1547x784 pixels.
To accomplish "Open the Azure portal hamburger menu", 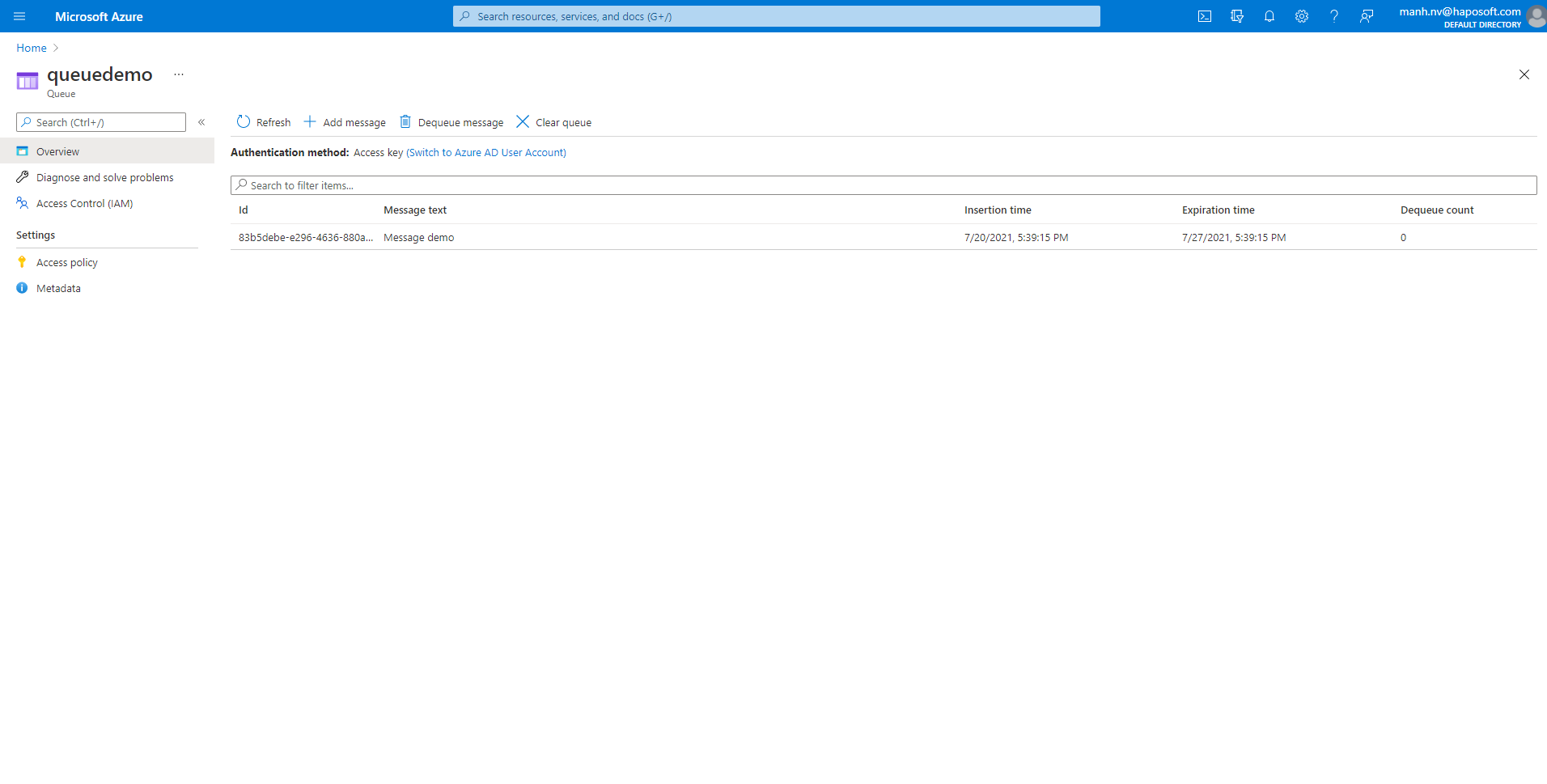I will pyautogui.click(x=19, y=16).
